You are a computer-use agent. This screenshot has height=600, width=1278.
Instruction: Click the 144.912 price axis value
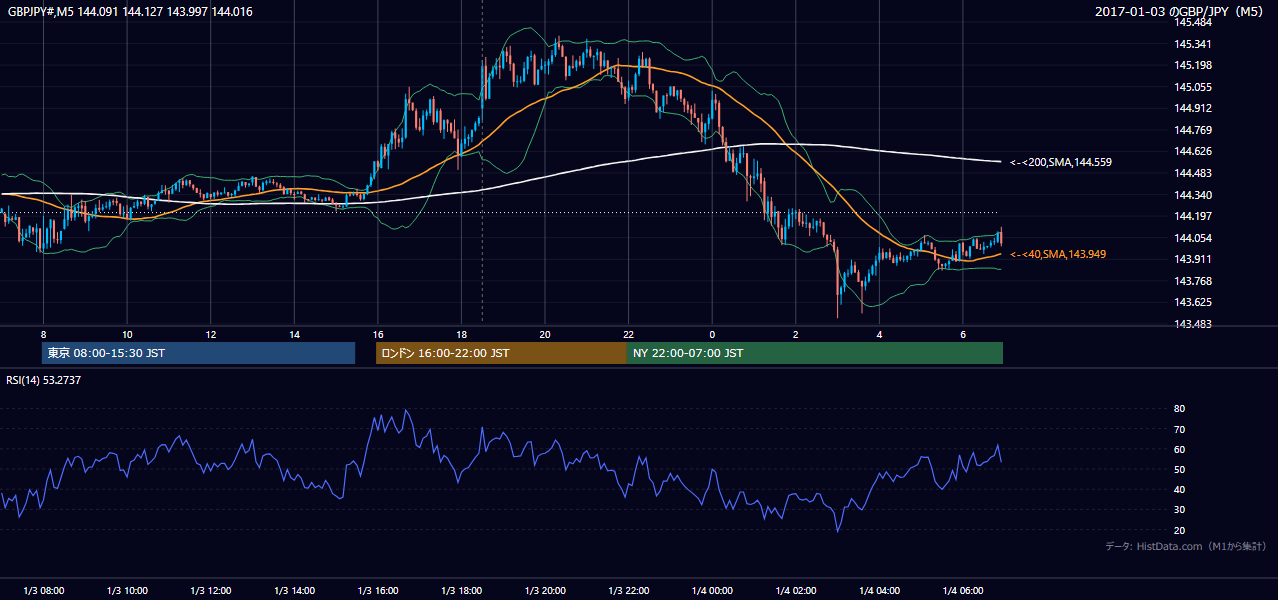coord(1195,109)
